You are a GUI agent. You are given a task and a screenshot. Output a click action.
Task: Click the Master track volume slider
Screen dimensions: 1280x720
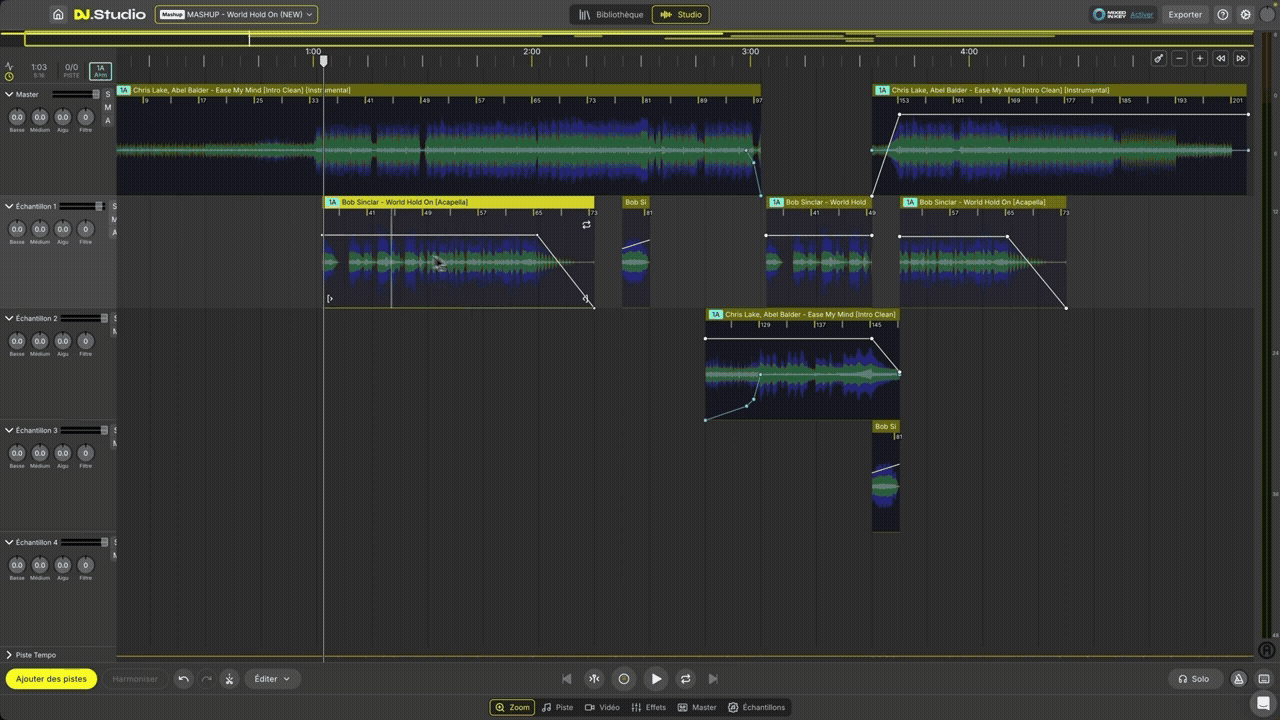[75, 95]
